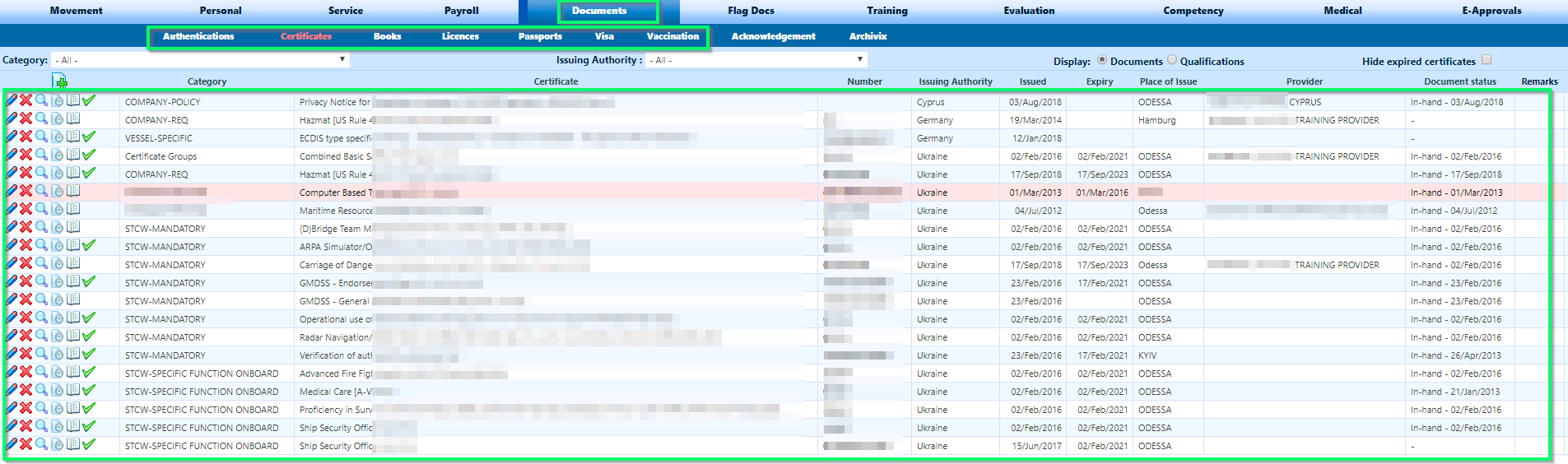Switch to the Movement tab
The width and height of the screenshot is (1568, 464).
pos(77,11)
